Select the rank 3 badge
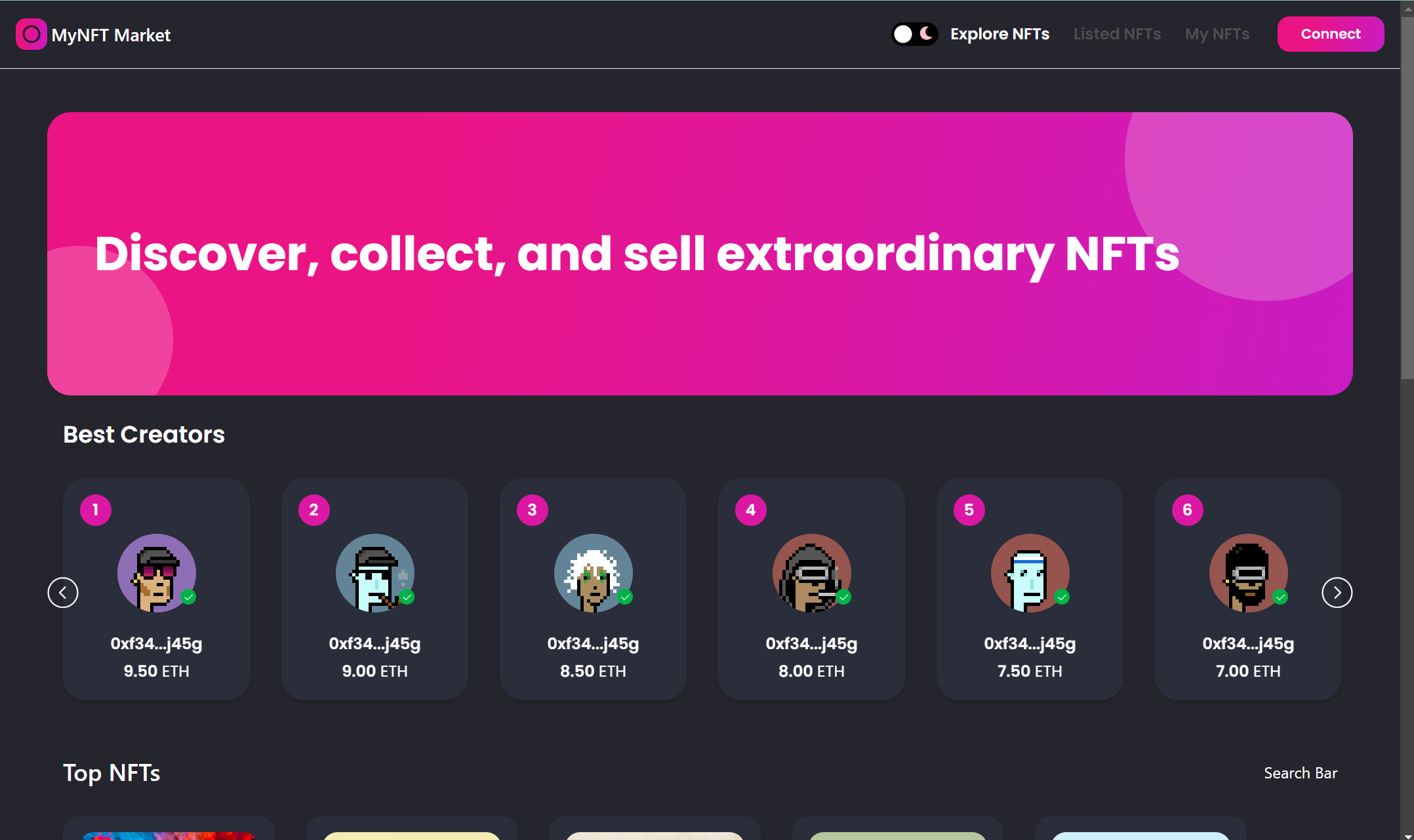This screenshot has height=840, width=1414. pyautogui.click(x=533, y=510)
